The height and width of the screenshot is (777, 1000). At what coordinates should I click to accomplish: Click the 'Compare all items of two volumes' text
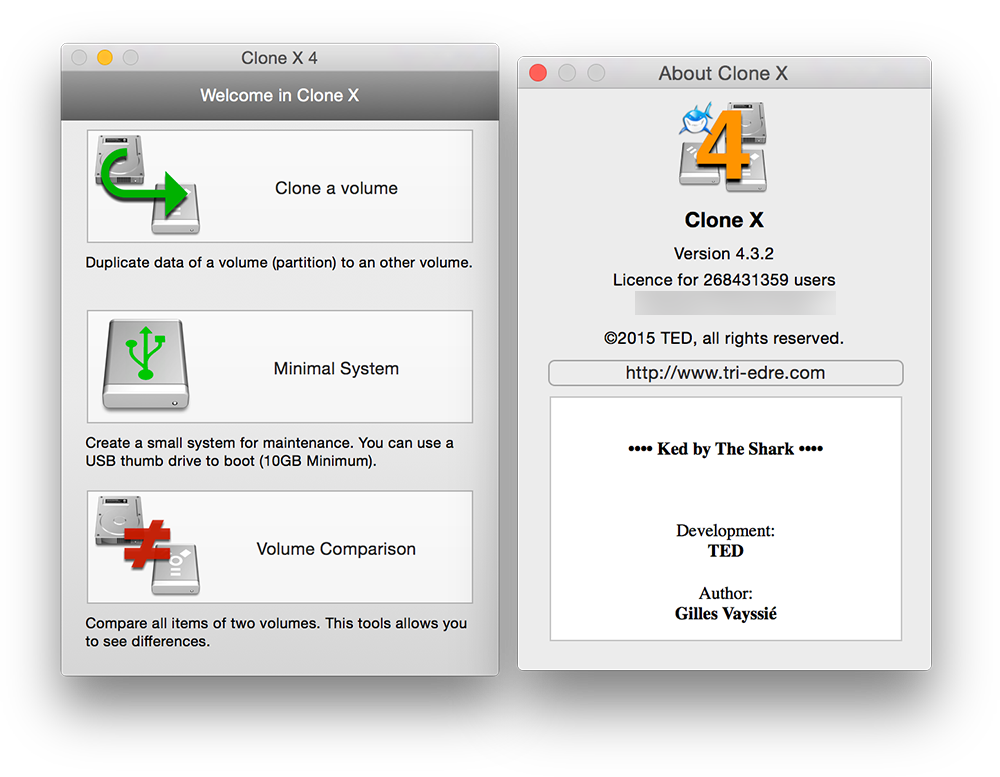(276, 632)
